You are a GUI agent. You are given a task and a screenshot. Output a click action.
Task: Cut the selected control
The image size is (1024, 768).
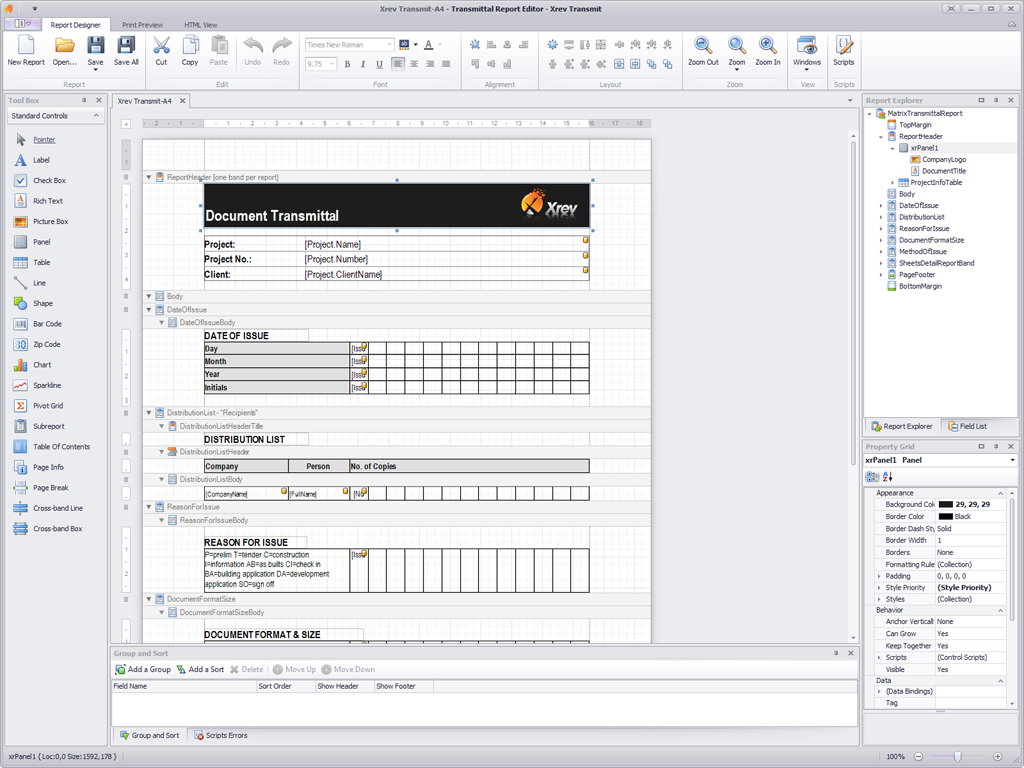point(161,51)
